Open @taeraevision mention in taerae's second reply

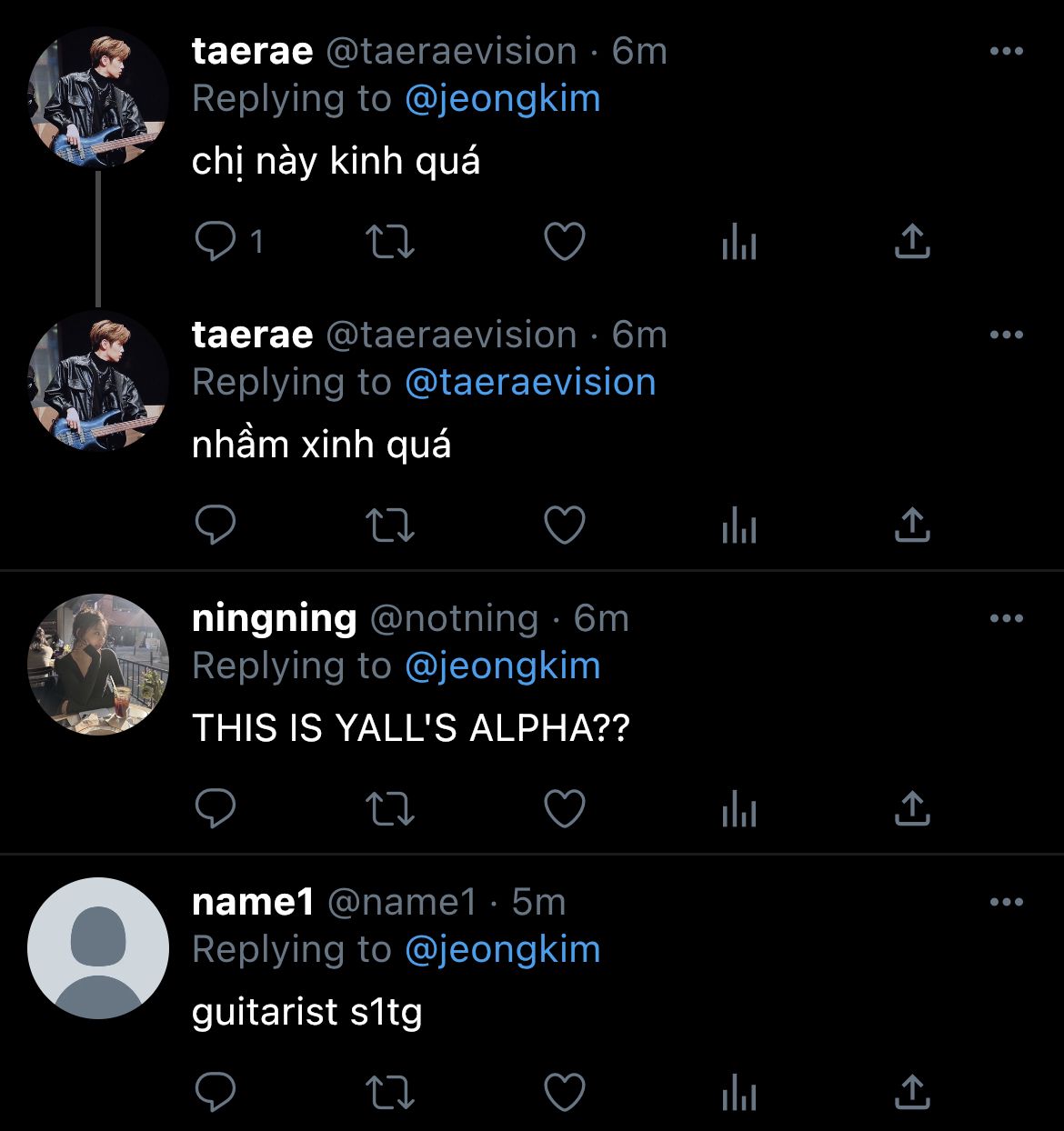click(529, 383)
